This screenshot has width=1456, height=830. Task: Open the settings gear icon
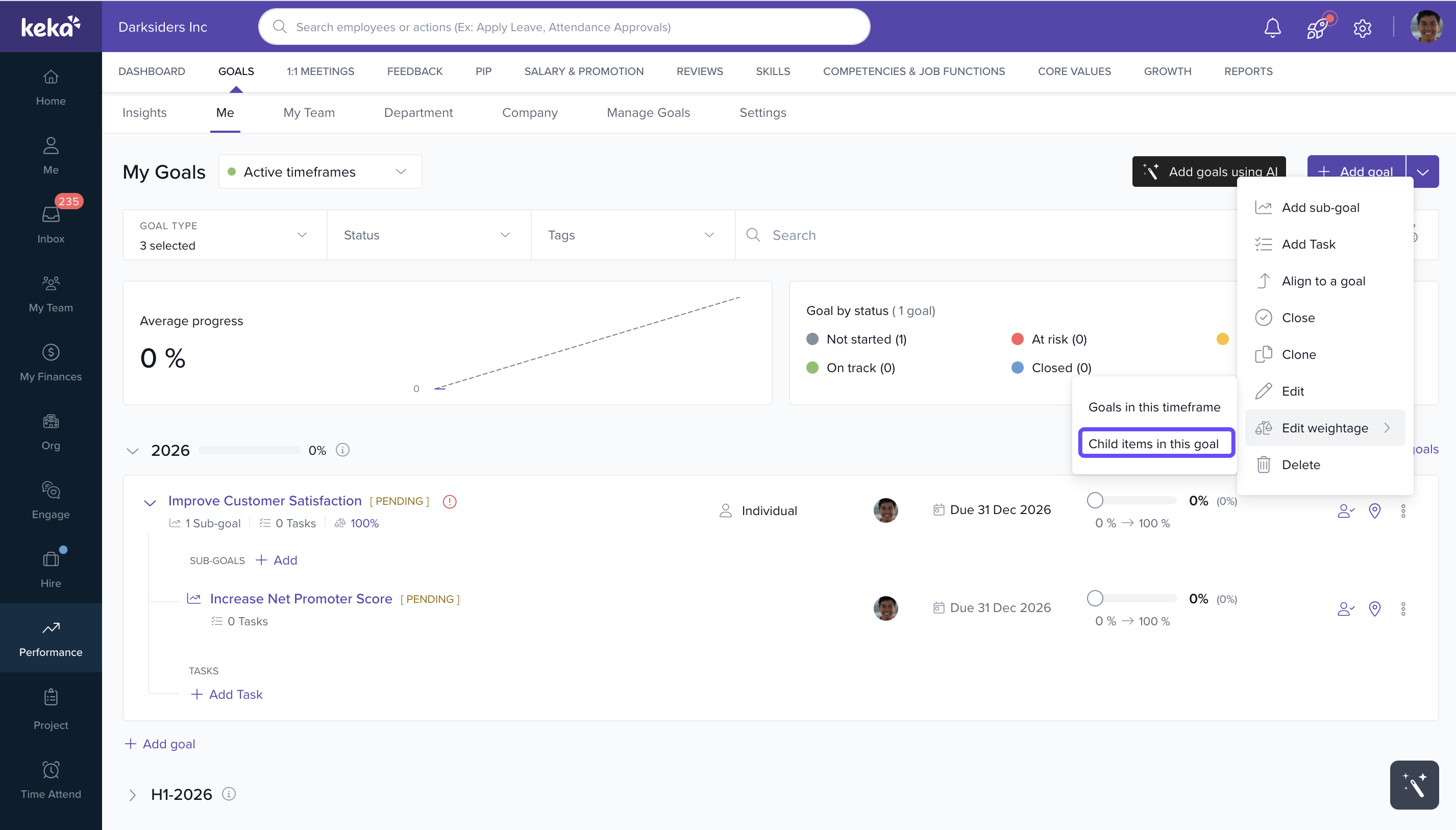pyautogui.click(x=1362, y=28)
